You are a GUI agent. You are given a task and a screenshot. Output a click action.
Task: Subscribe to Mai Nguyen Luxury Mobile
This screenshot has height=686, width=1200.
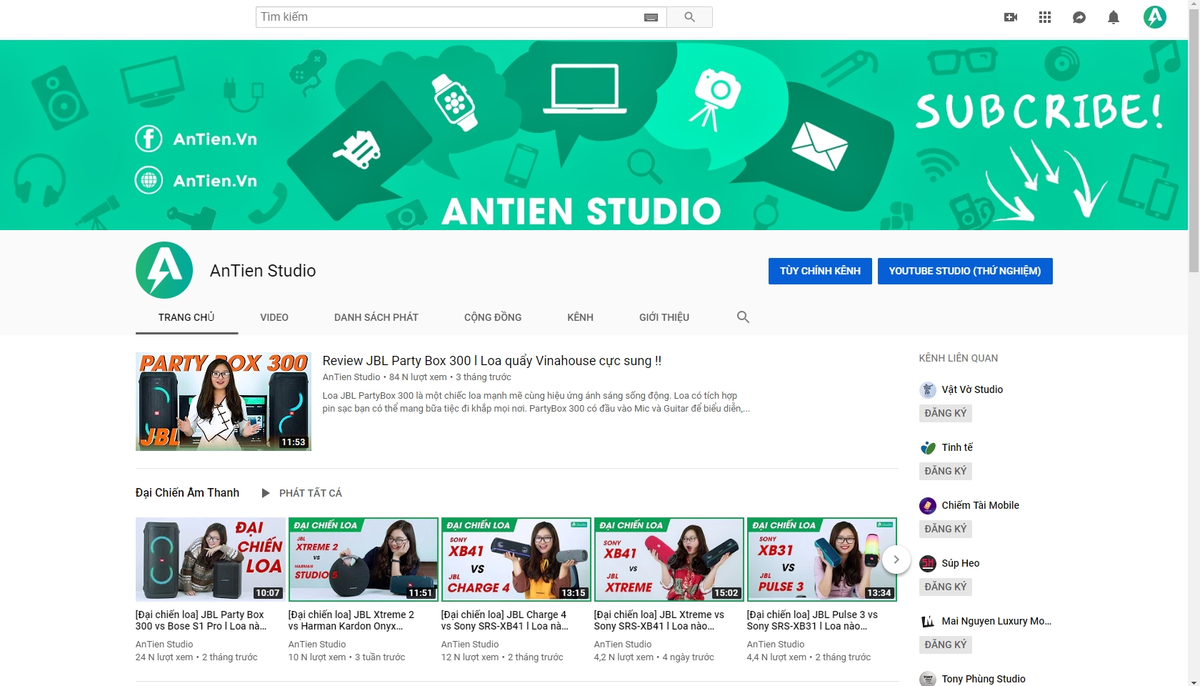point(945,645)
